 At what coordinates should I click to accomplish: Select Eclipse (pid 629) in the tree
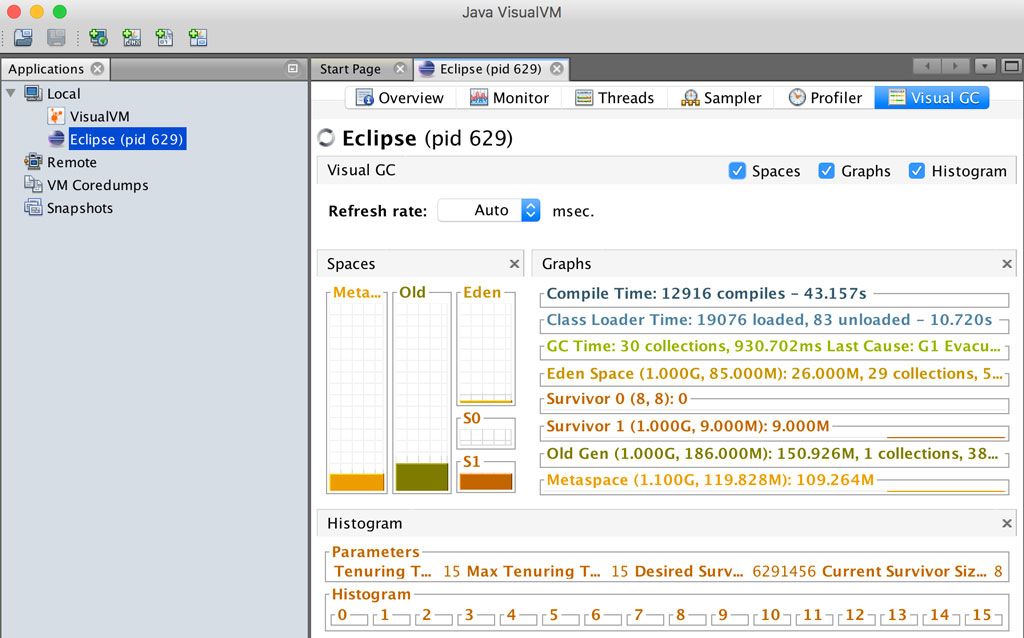[x=127, y=139]
